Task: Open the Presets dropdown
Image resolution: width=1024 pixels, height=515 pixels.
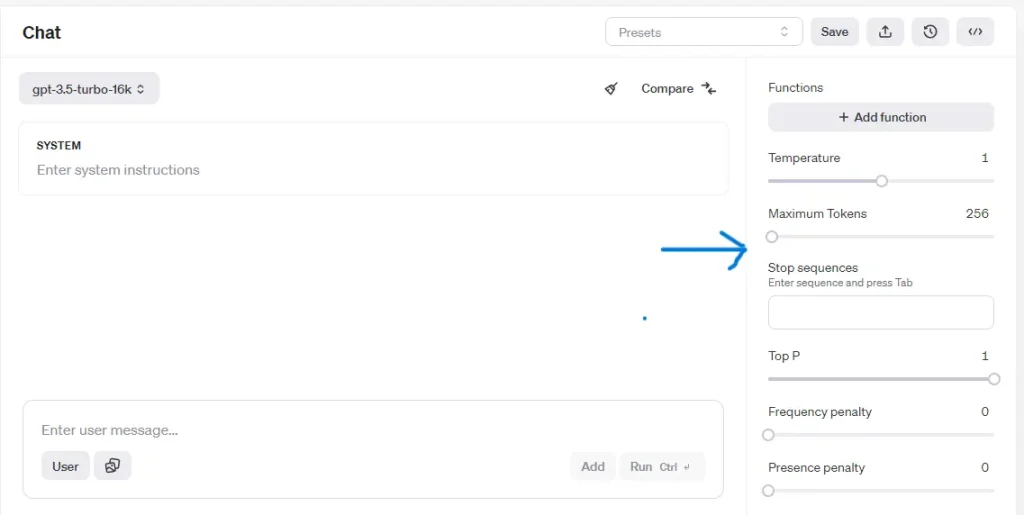Action: (x=703, y=32)
